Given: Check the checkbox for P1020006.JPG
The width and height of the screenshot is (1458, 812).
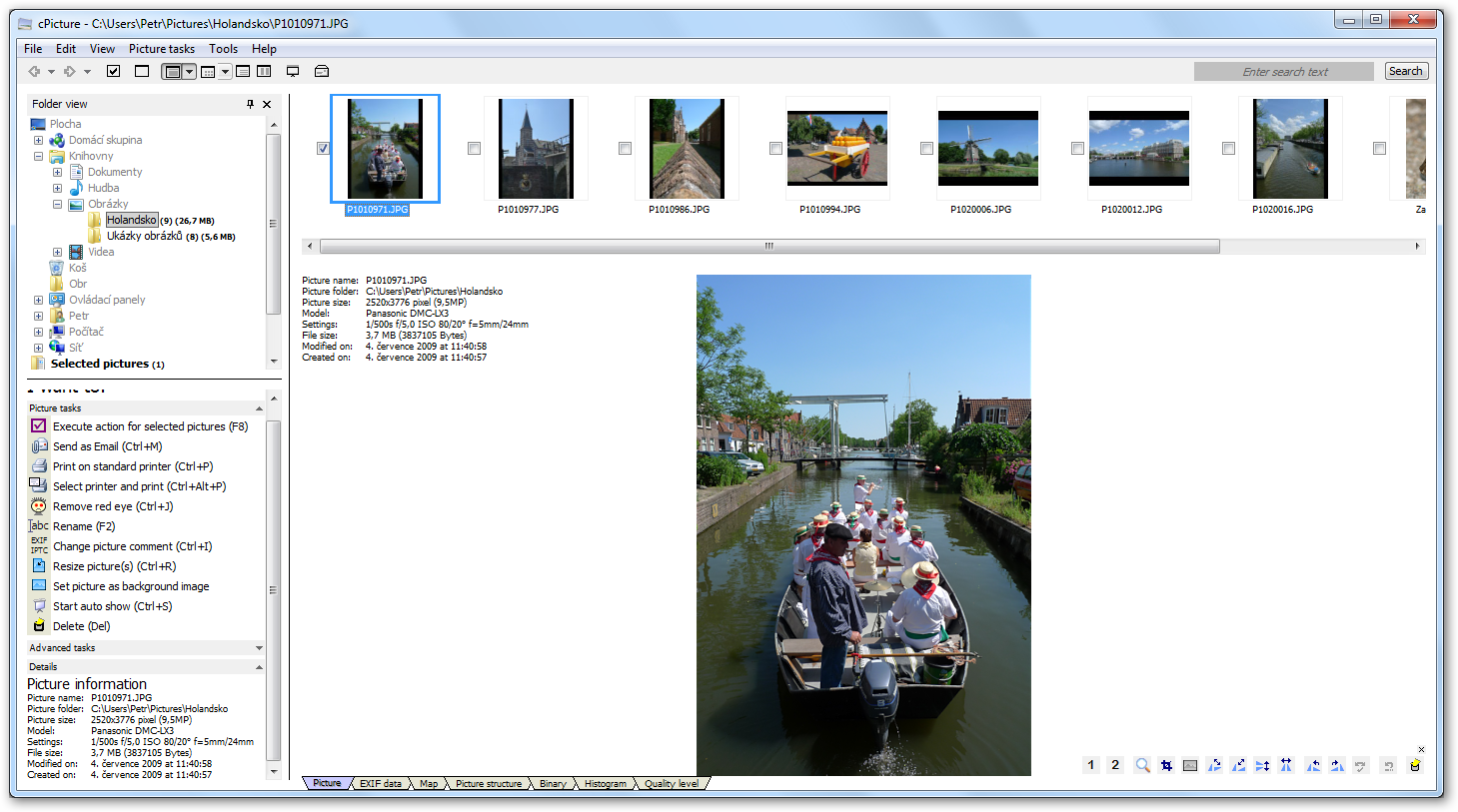Looking at the screenshot, I should (926, 148).
